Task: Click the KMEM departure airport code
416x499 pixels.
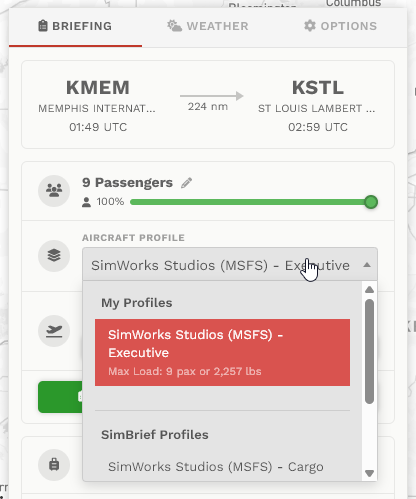Action: click(x=98, y=88)
